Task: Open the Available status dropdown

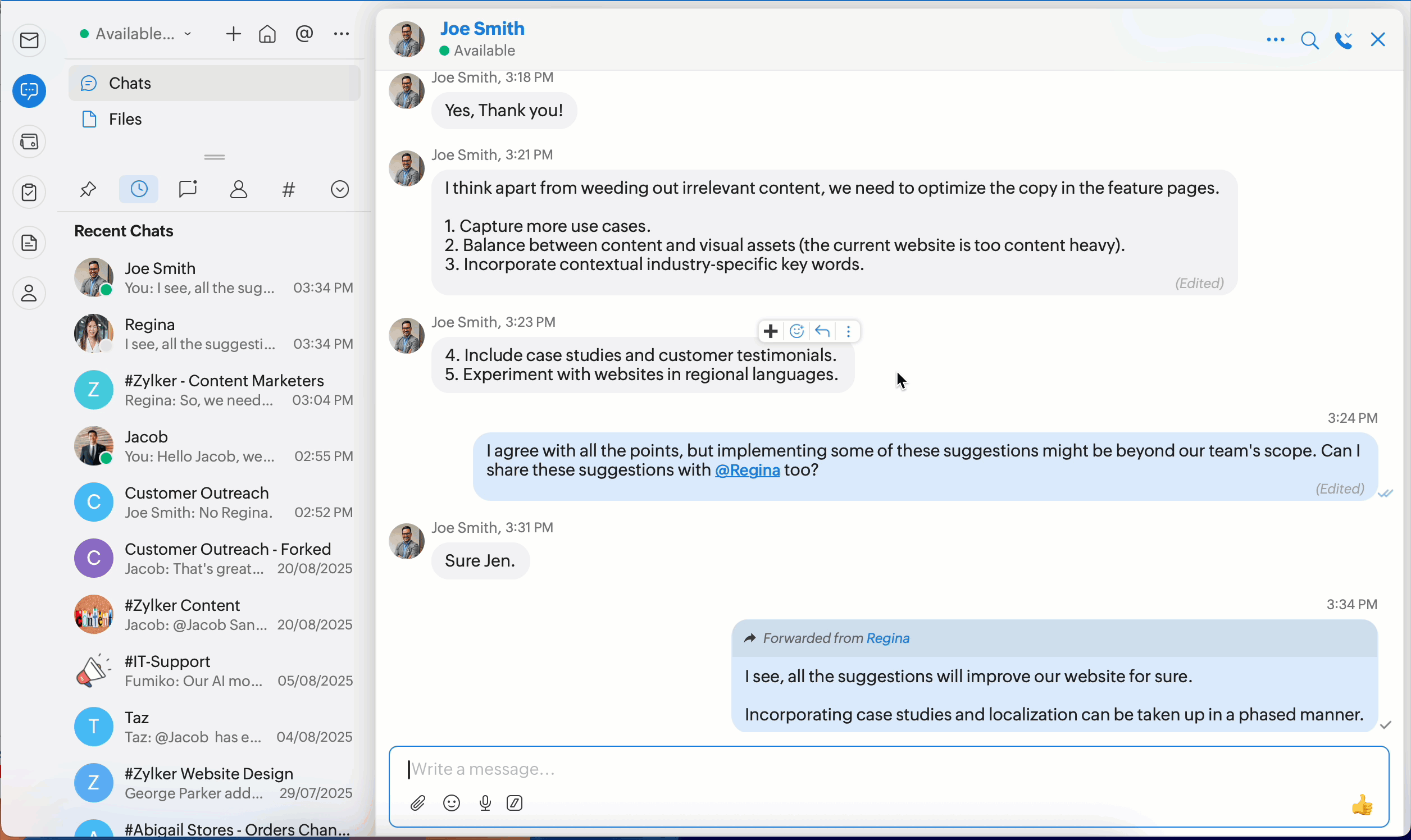Action: (x=136, y=34)
